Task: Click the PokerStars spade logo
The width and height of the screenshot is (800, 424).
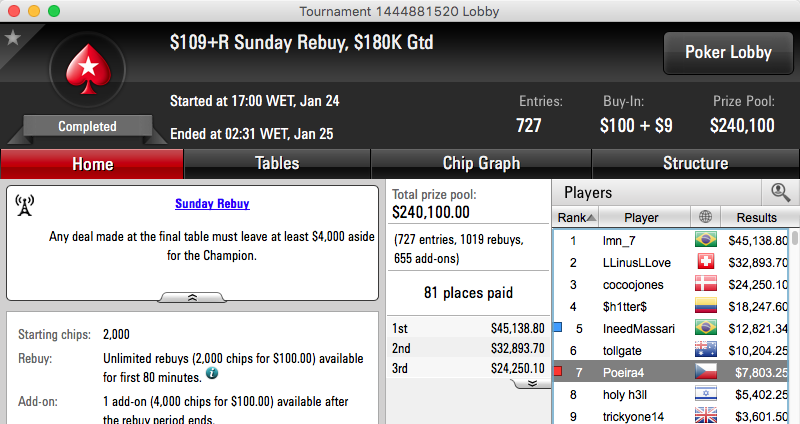Action: click(x=88, y=69)
